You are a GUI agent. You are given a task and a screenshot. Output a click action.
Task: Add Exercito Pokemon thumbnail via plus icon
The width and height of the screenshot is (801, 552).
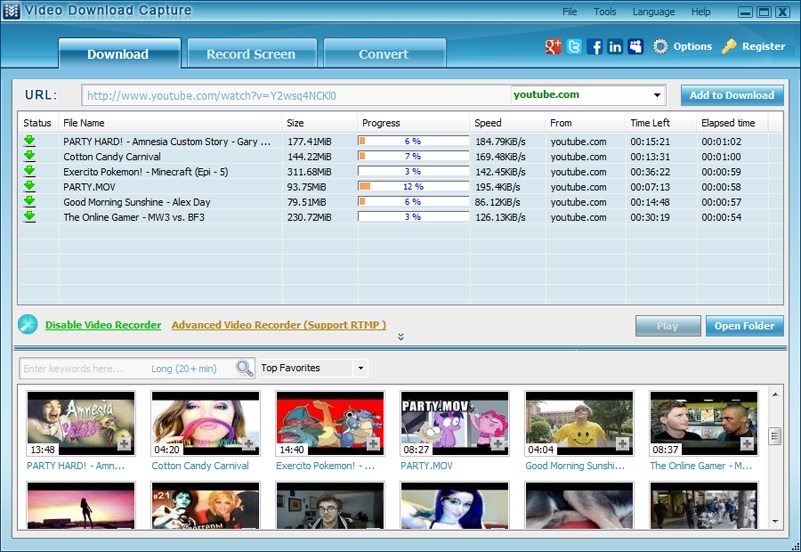click(373, 444)
